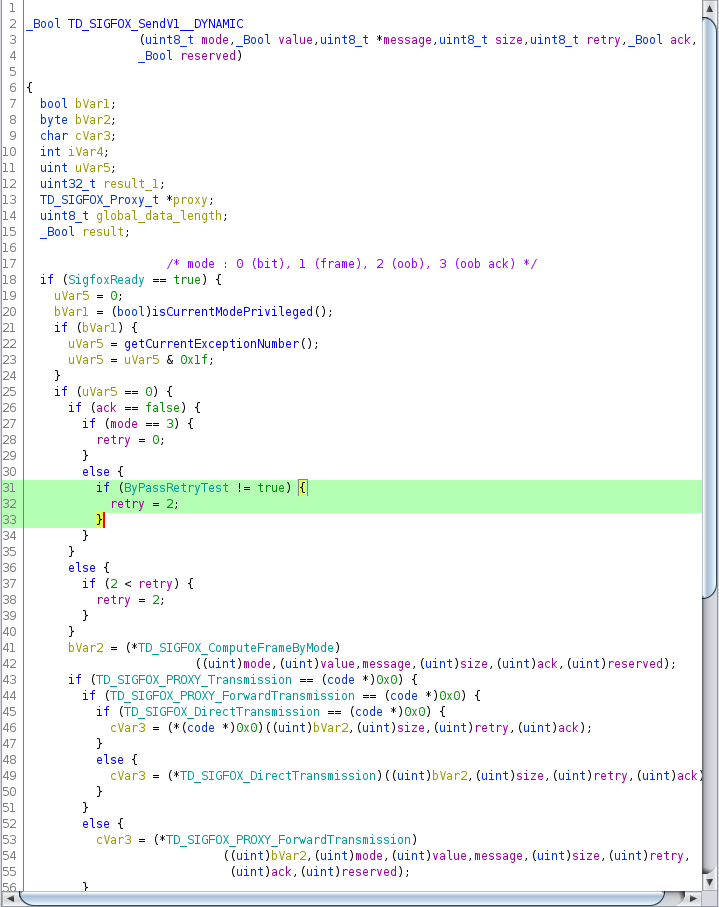
Task: Select the uVar5 declaration on line 11
Action: (92, 168)
